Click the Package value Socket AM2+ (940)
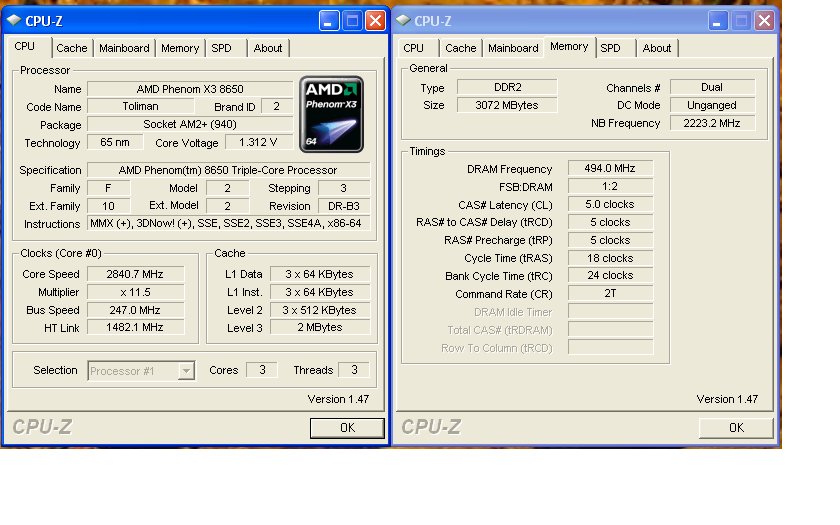The height and width of the screenshot is (525, 840). click(190, 124)
